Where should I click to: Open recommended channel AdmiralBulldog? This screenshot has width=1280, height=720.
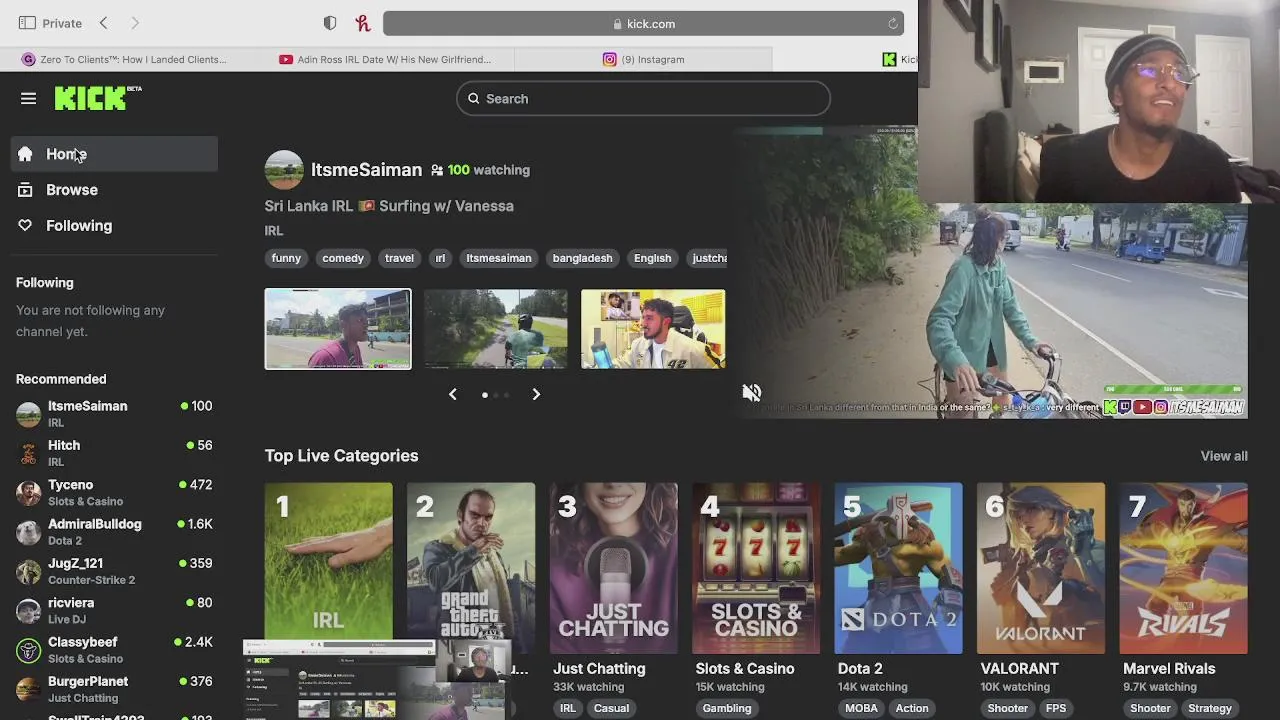115,531
